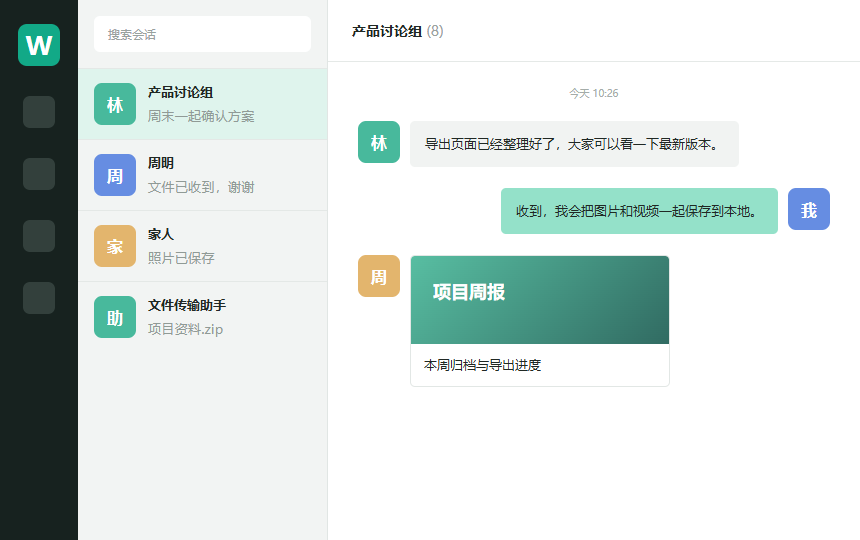Click the green 助 avatar in the conversation list

(x=115, y=317)
